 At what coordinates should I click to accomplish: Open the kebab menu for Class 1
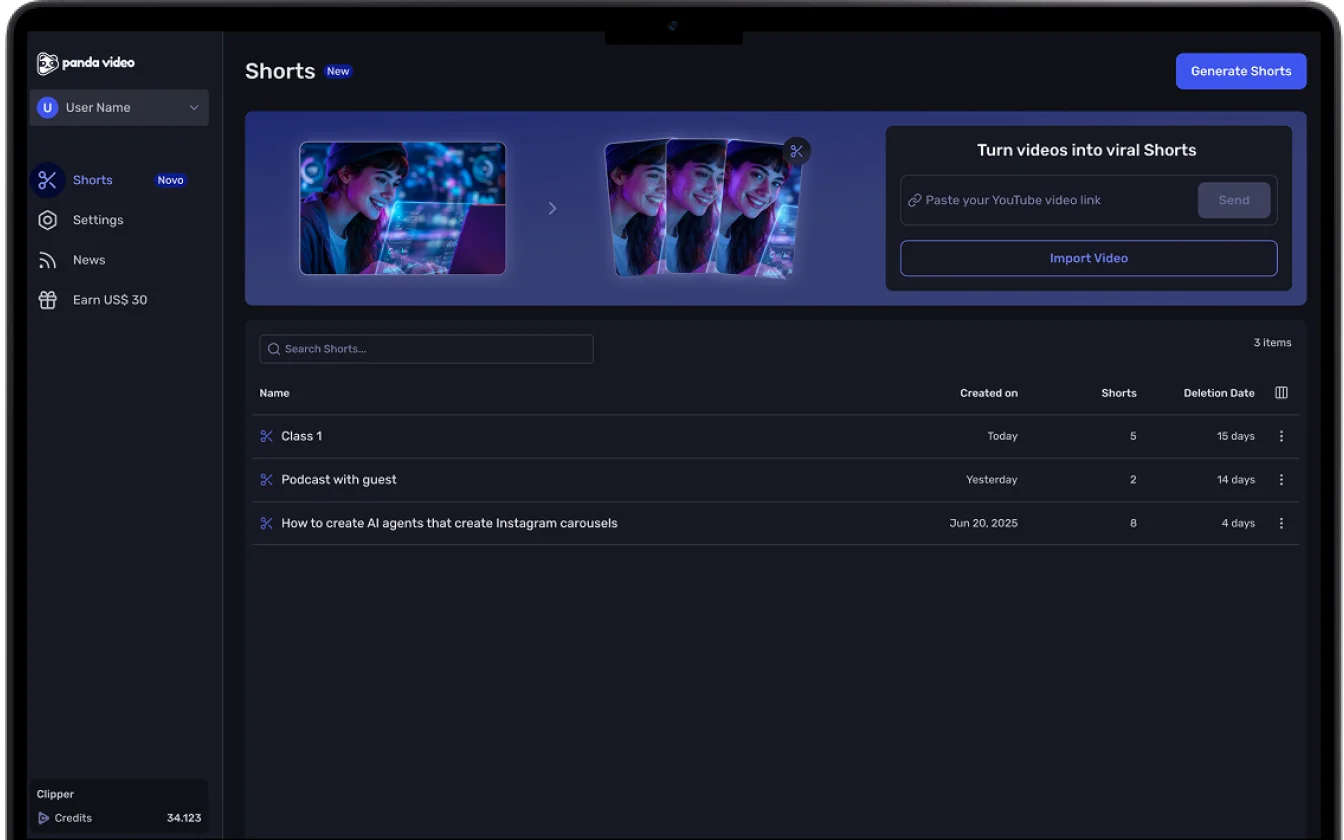coord(1281,436)
